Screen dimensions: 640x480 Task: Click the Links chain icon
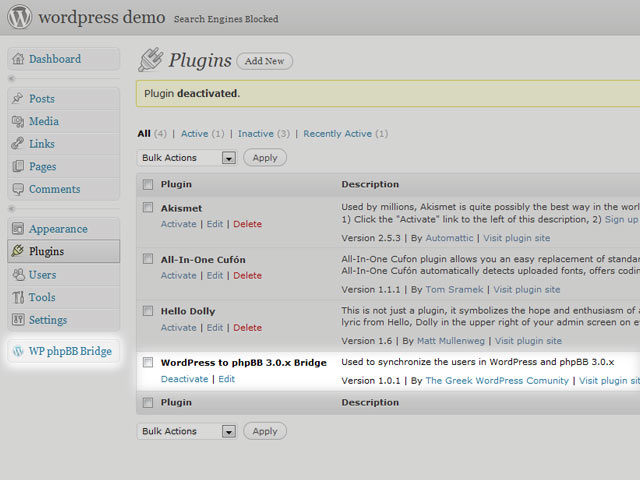pyautogui.click(x=18, y=144)
